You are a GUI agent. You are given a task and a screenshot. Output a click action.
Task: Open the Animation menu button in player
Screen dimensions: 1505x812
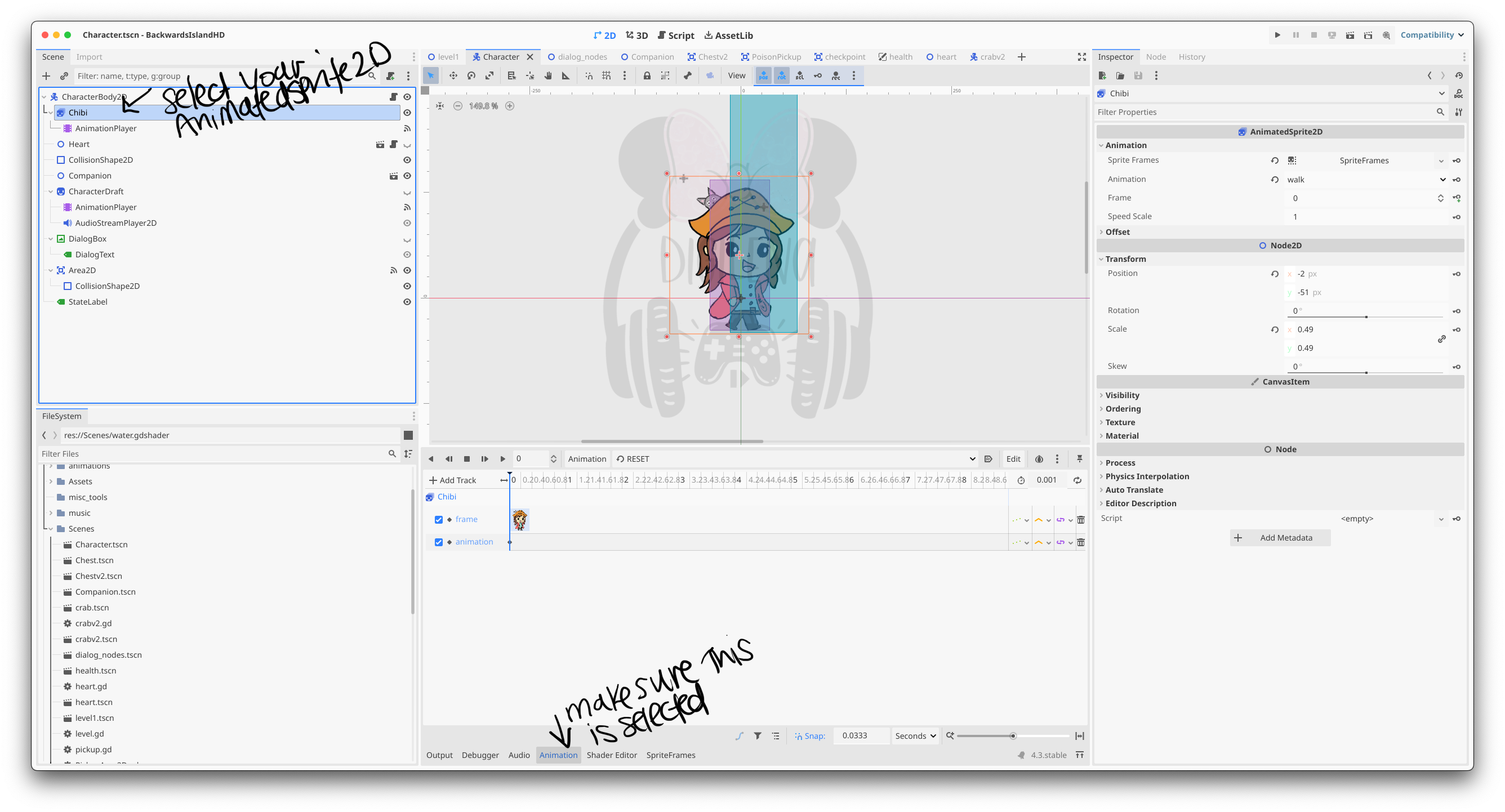(x=586, y=459)
